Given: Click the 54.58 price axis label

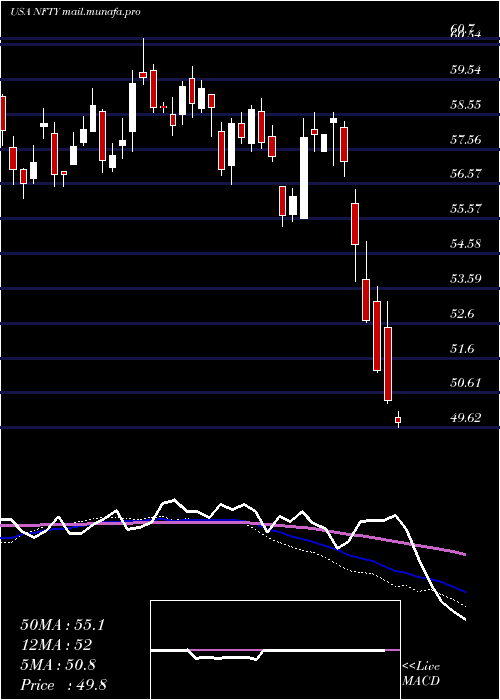Looking at the screenshot, I should pyautogui.click(x=467, y=244).
